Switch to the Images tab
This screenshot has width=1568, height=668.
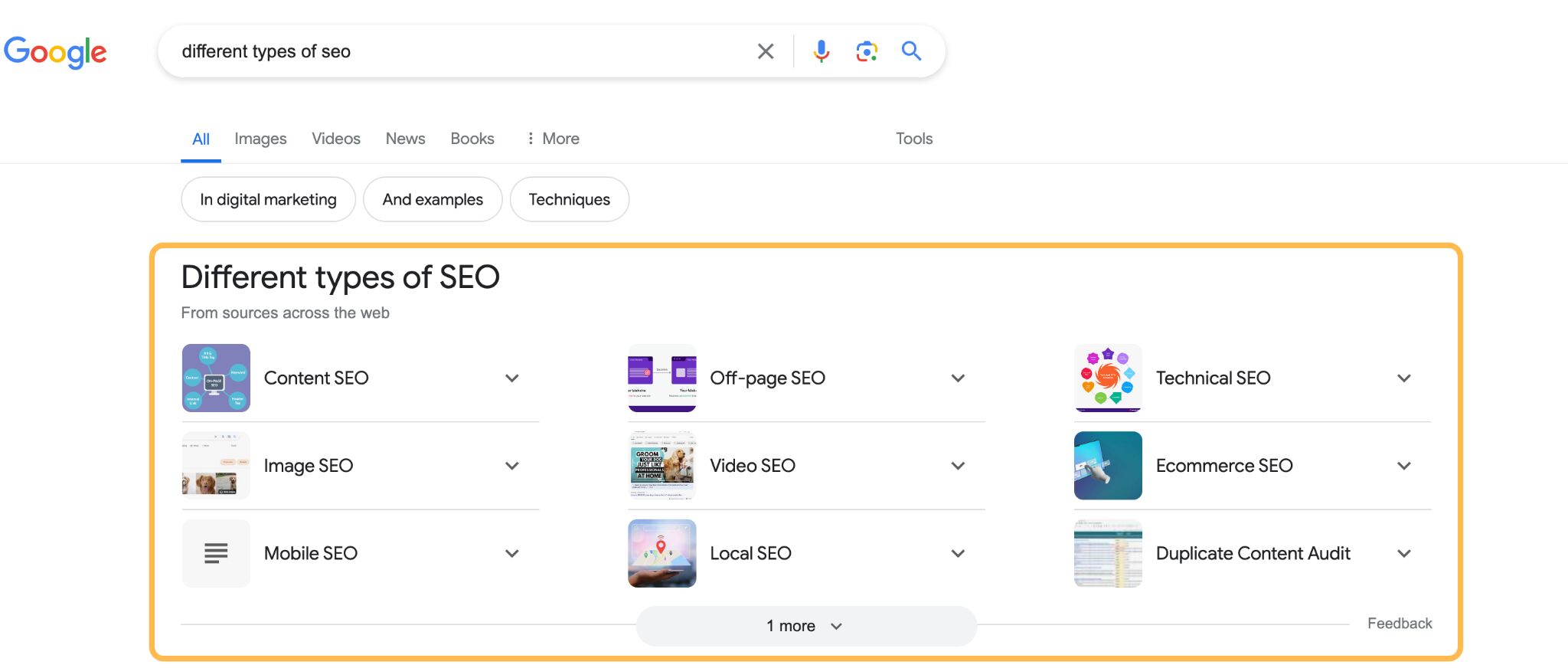pyautogui.click(x=260, y=139)
